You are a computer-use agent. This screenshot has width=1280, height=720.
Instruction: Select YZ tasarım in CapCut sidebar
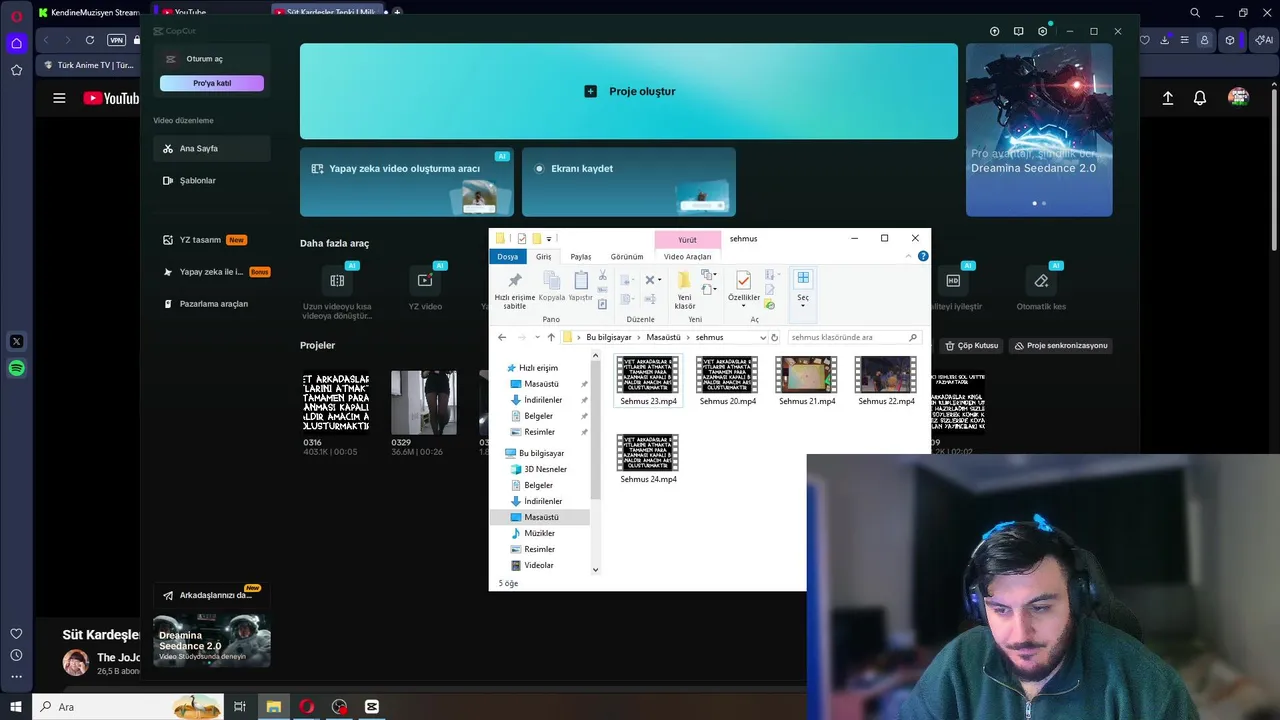[211, 240]
